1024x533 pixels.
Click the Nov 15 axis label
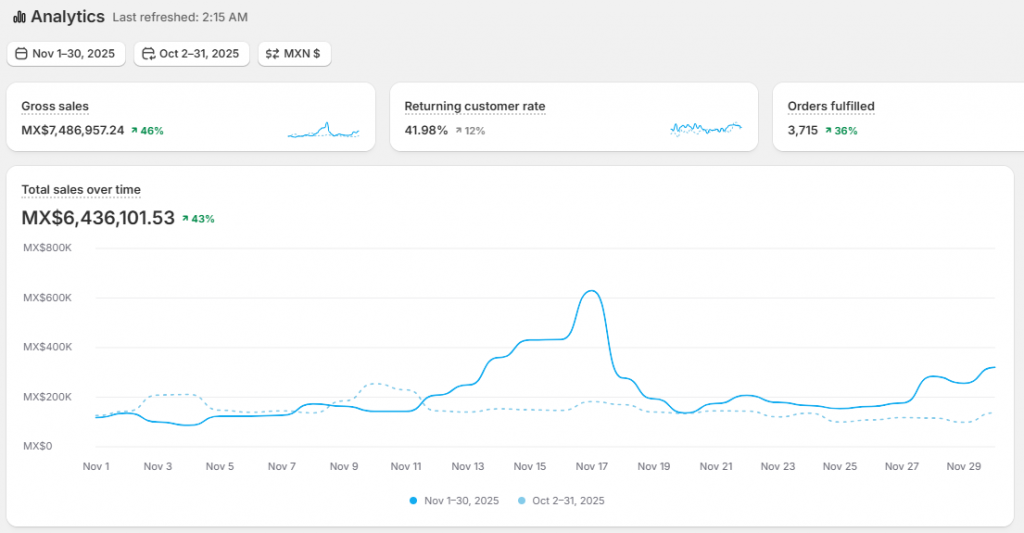point(530,466)
